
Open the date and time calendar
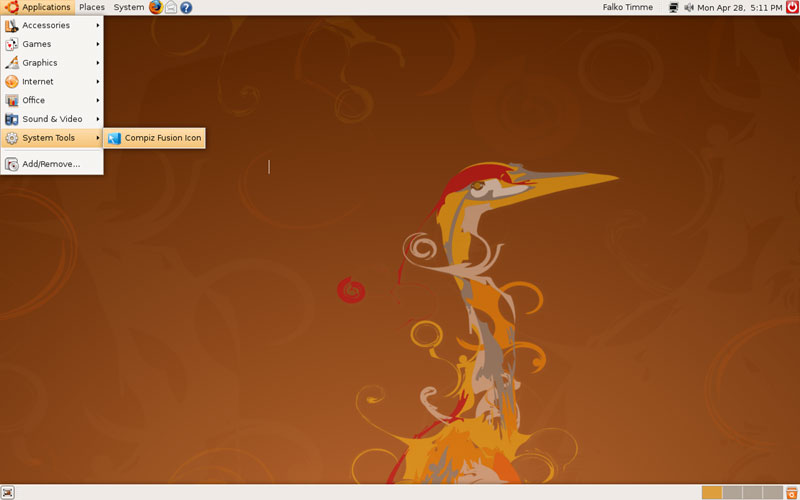(x=740, y=8)
